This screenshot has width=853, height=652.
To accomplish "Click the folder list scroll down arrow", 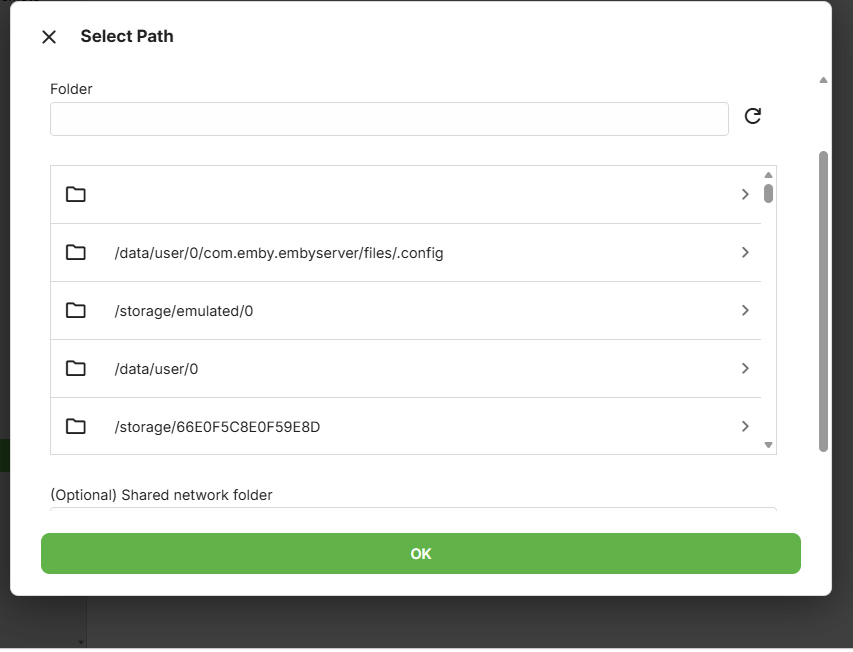I will pyautogui.click(x=768, y=445).
